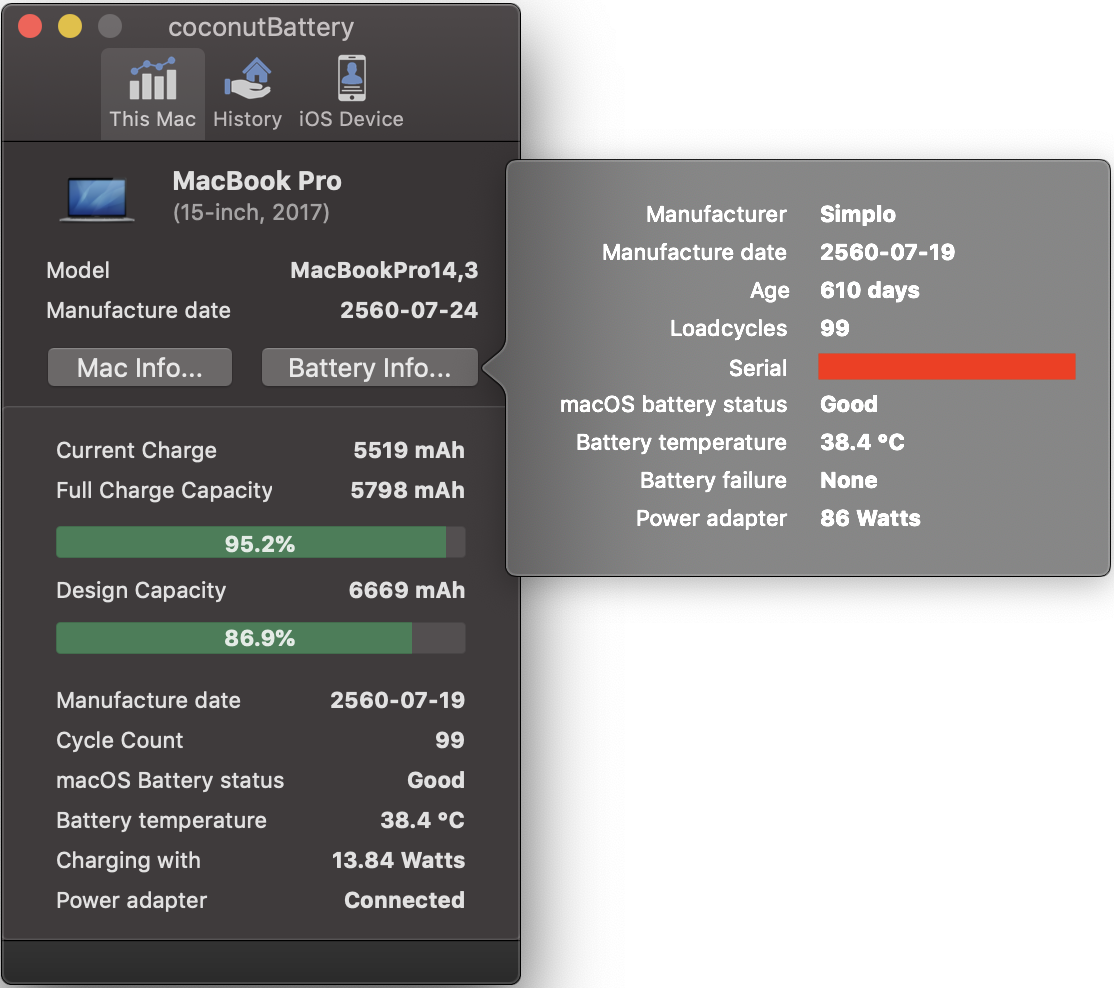Click the Loadcycles label in popover

click(x=729, y=328)
